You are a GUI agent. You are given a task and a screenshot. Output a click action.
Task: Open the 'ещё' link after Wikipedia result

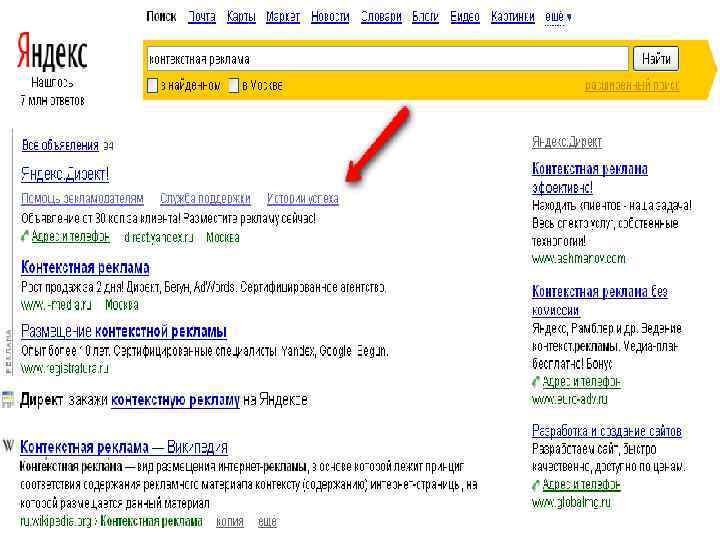point(267,522)
